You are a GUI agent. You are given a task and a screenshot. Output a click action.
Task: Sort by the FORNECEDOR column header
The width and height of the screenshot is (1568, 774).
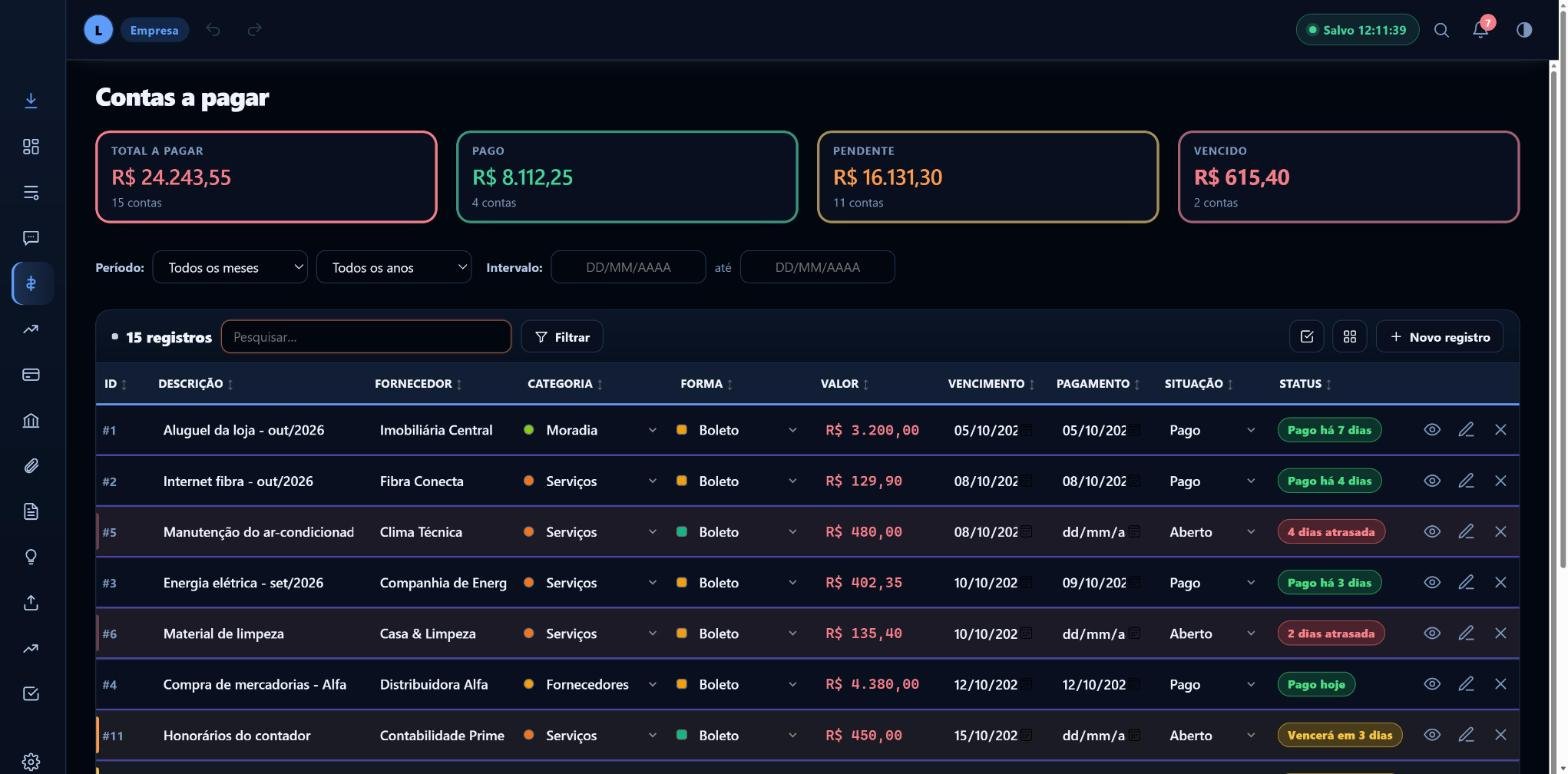[418, 384]
